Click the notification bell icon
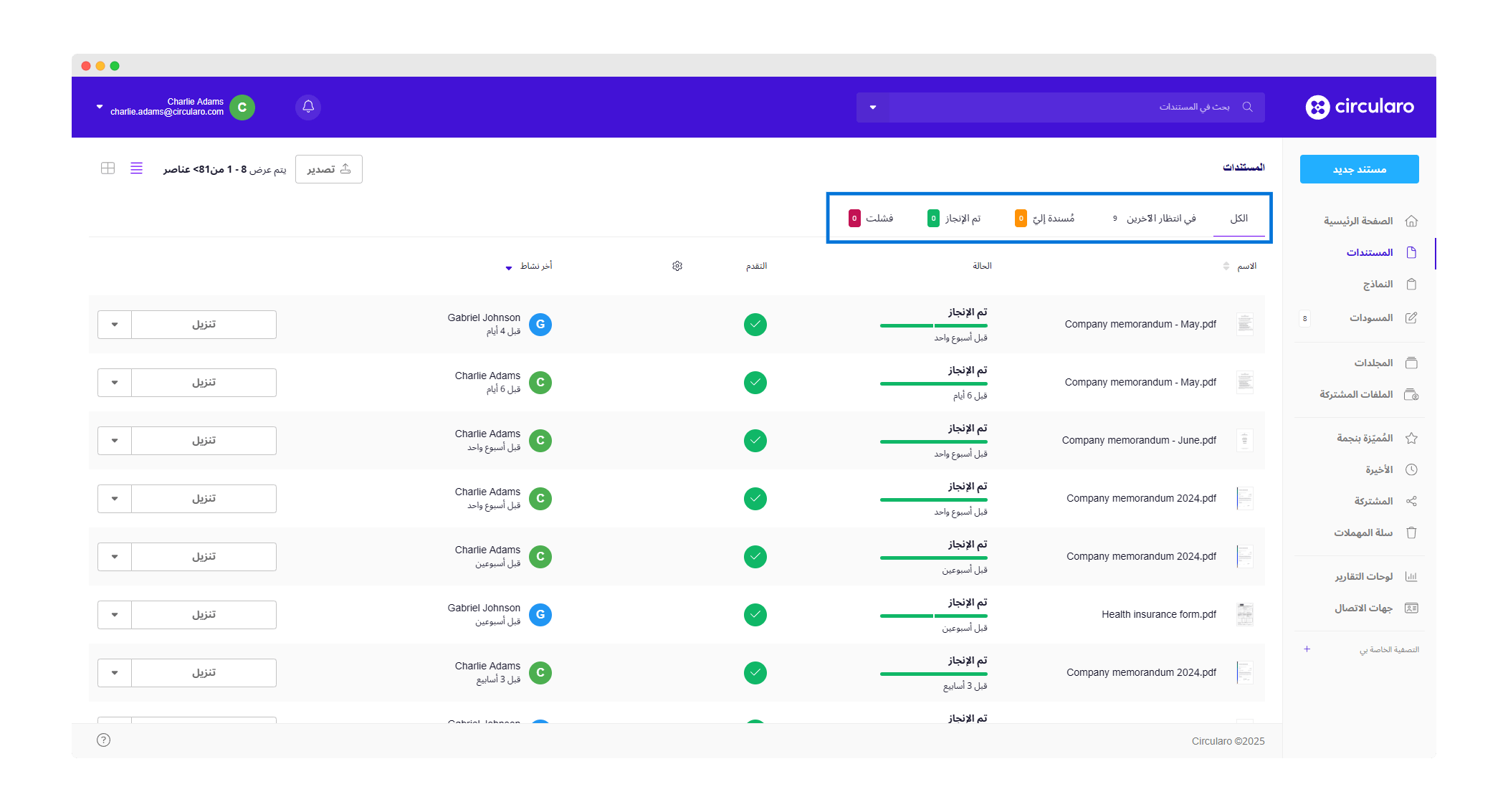Image resolution: width=1508 pixels, height=812 pixels. (307, 107)
